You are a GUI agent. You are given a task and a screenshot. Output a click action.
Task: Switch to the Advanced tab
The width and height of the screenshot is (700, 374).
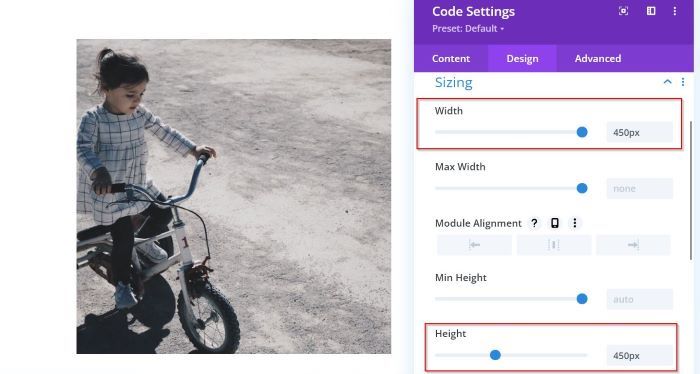pos(598,58)
